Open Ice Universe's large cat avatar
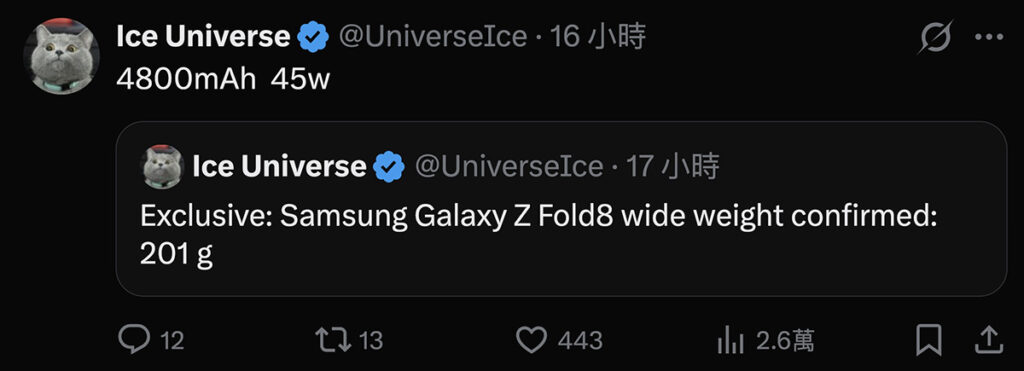Viewport: 1024px width, 371px height. (x=61, y=56)
